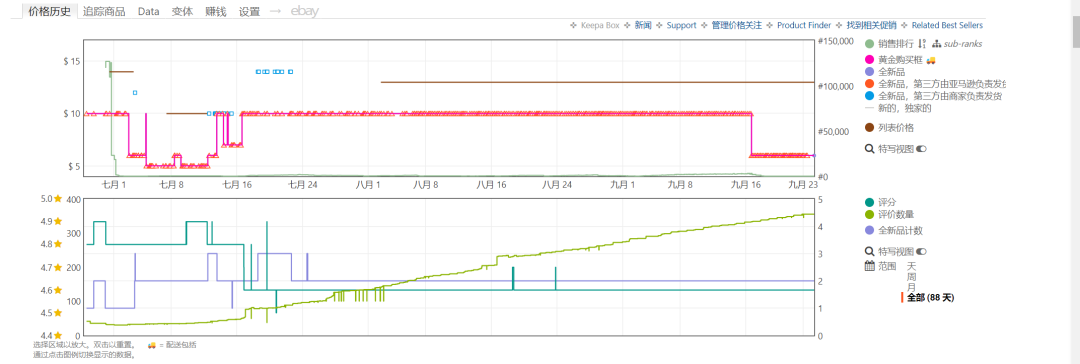Toggle the green 销售排行 legend dot

(869, 44)
